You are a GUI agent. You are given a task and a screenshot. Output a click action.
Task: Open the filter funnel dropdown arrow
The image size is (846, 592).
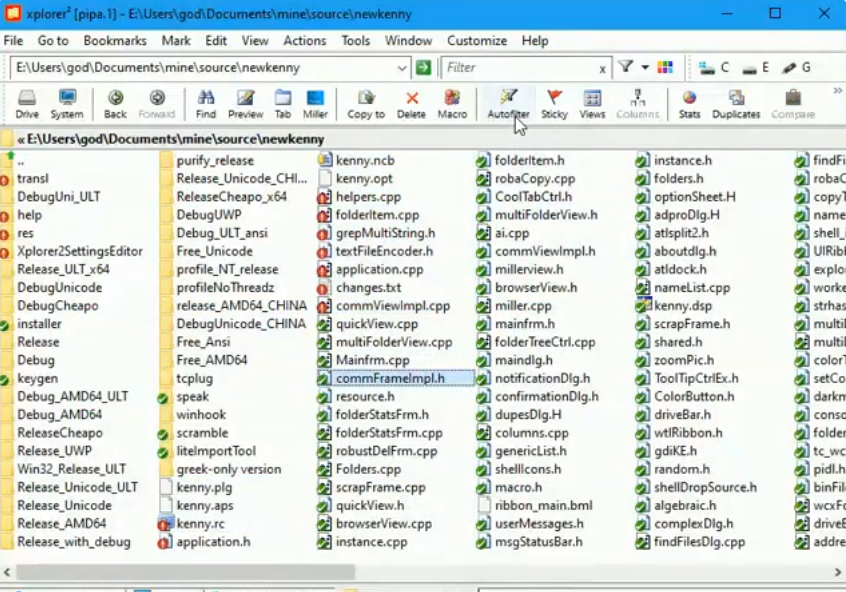coord(645,68)
